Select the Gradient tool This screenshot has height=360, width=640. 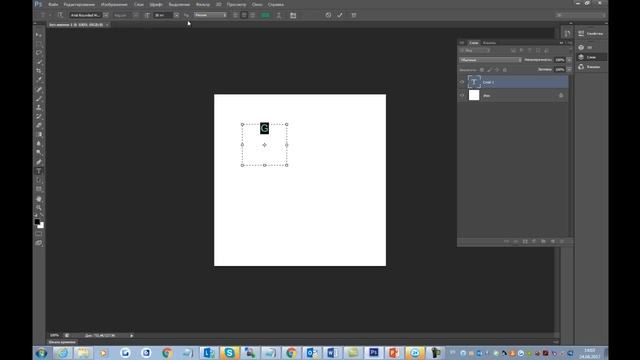coord(39,134)
